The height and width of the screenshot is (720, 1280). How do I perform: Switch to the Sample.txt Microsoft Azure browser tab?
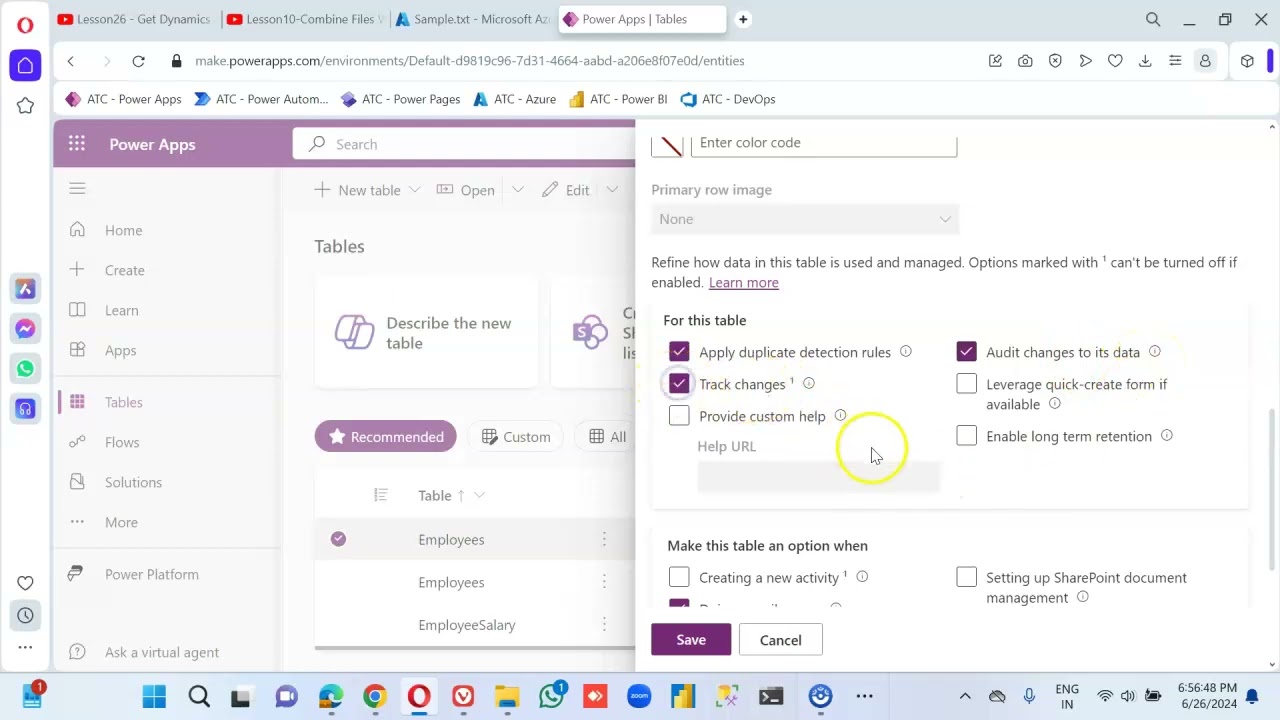472,19
